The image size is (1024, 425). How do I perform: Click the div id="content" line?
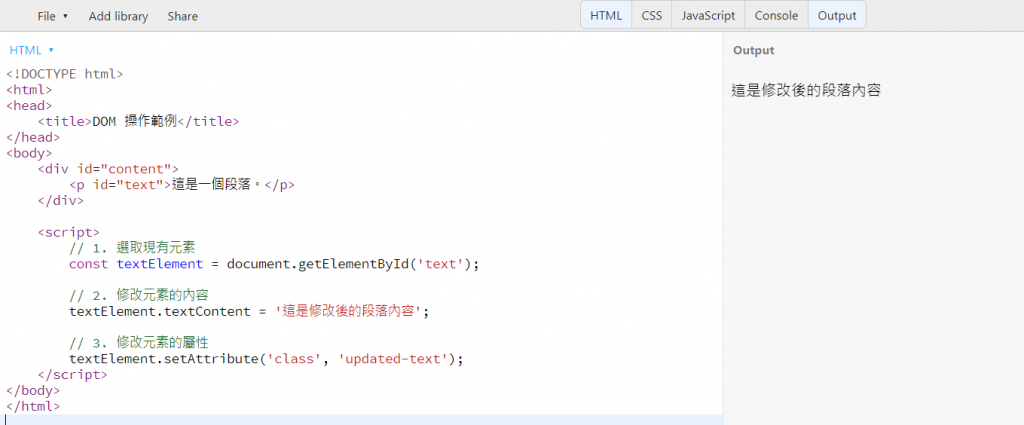pos(108,169)
